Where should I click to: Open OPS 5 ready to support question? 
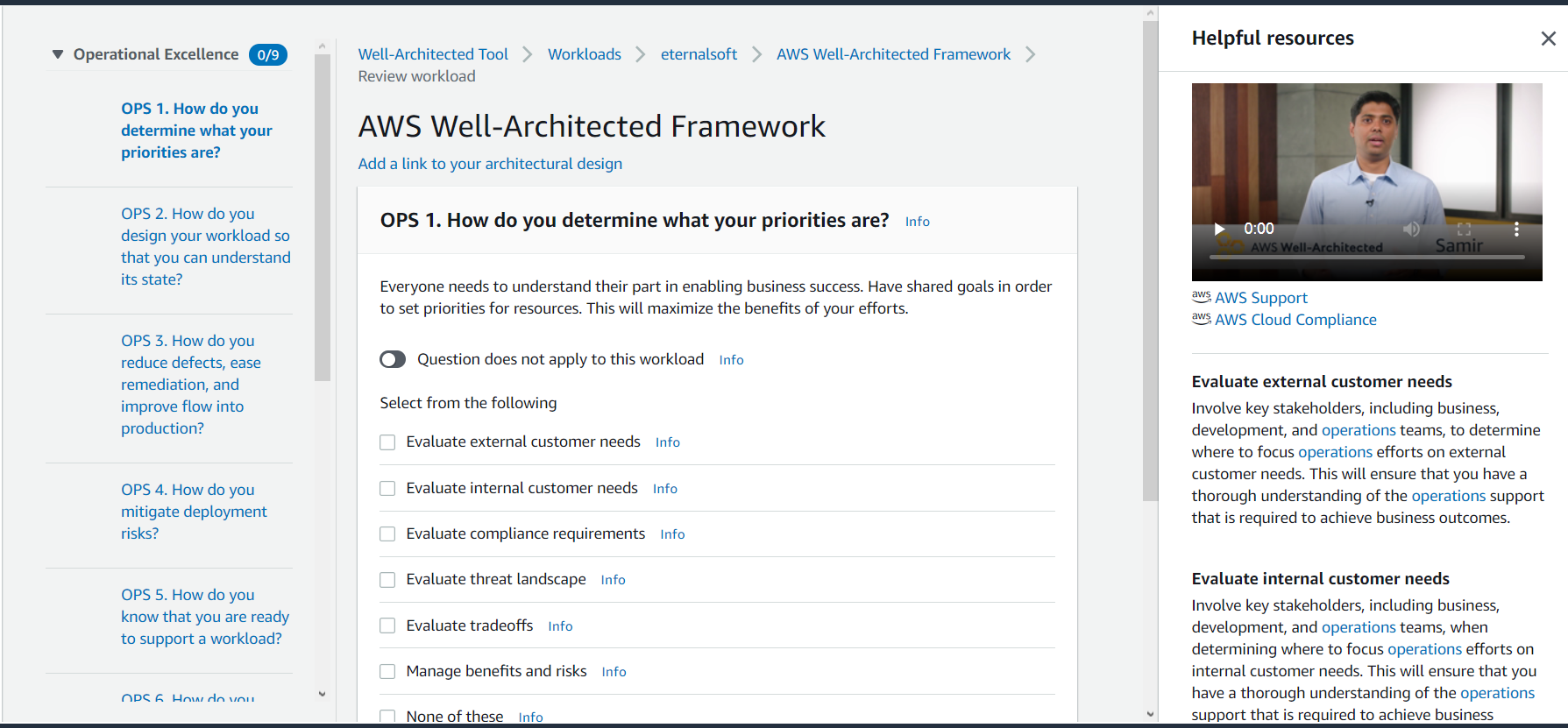205,617
